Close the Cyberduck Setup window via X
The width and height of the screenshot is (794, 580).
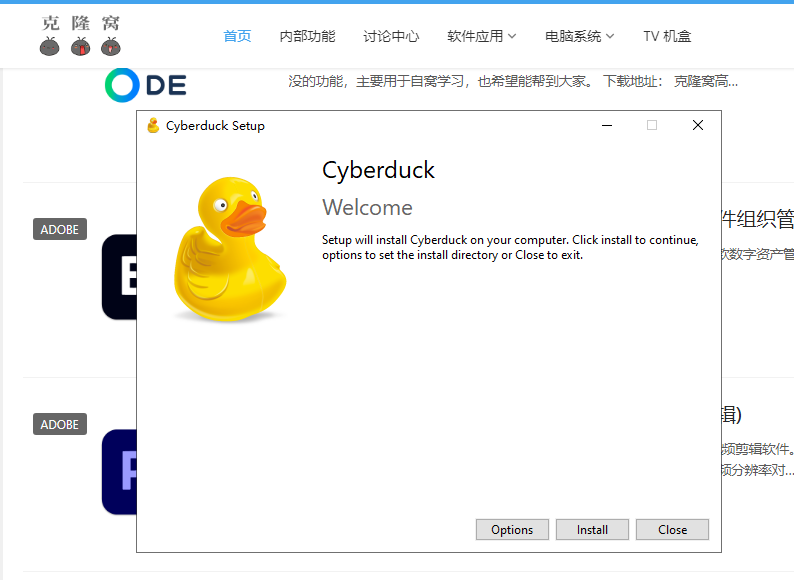(698, 125)
